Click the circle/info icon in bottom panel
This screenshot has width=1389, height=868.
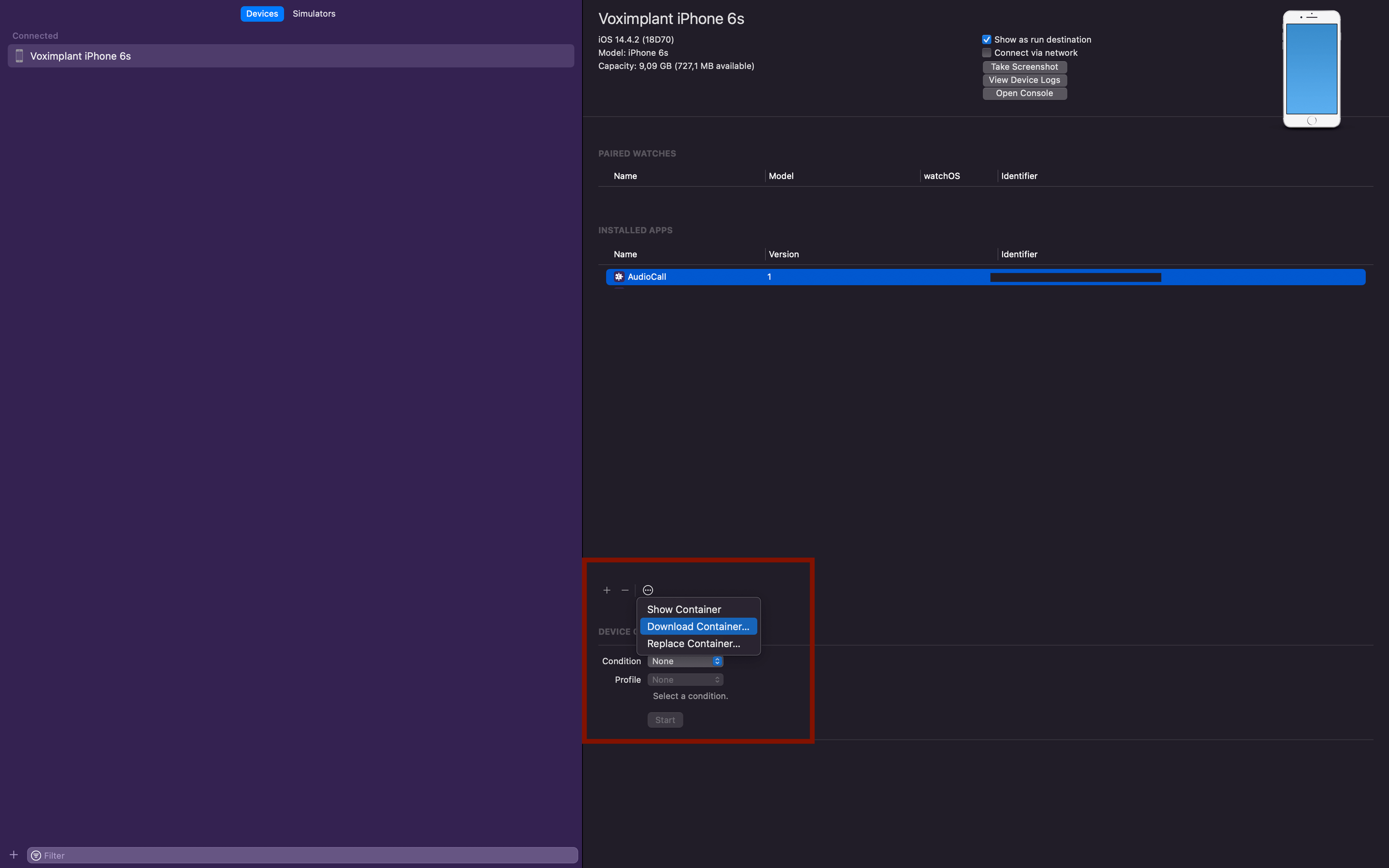647,590
